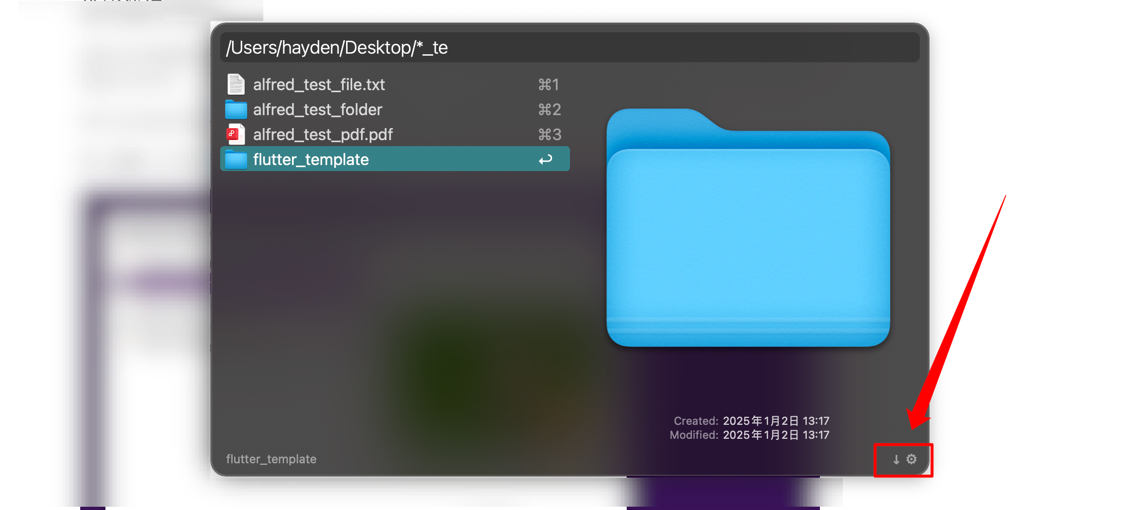Click the red PDF icon for alfred_test_pdf.pdf

(235, 134)
